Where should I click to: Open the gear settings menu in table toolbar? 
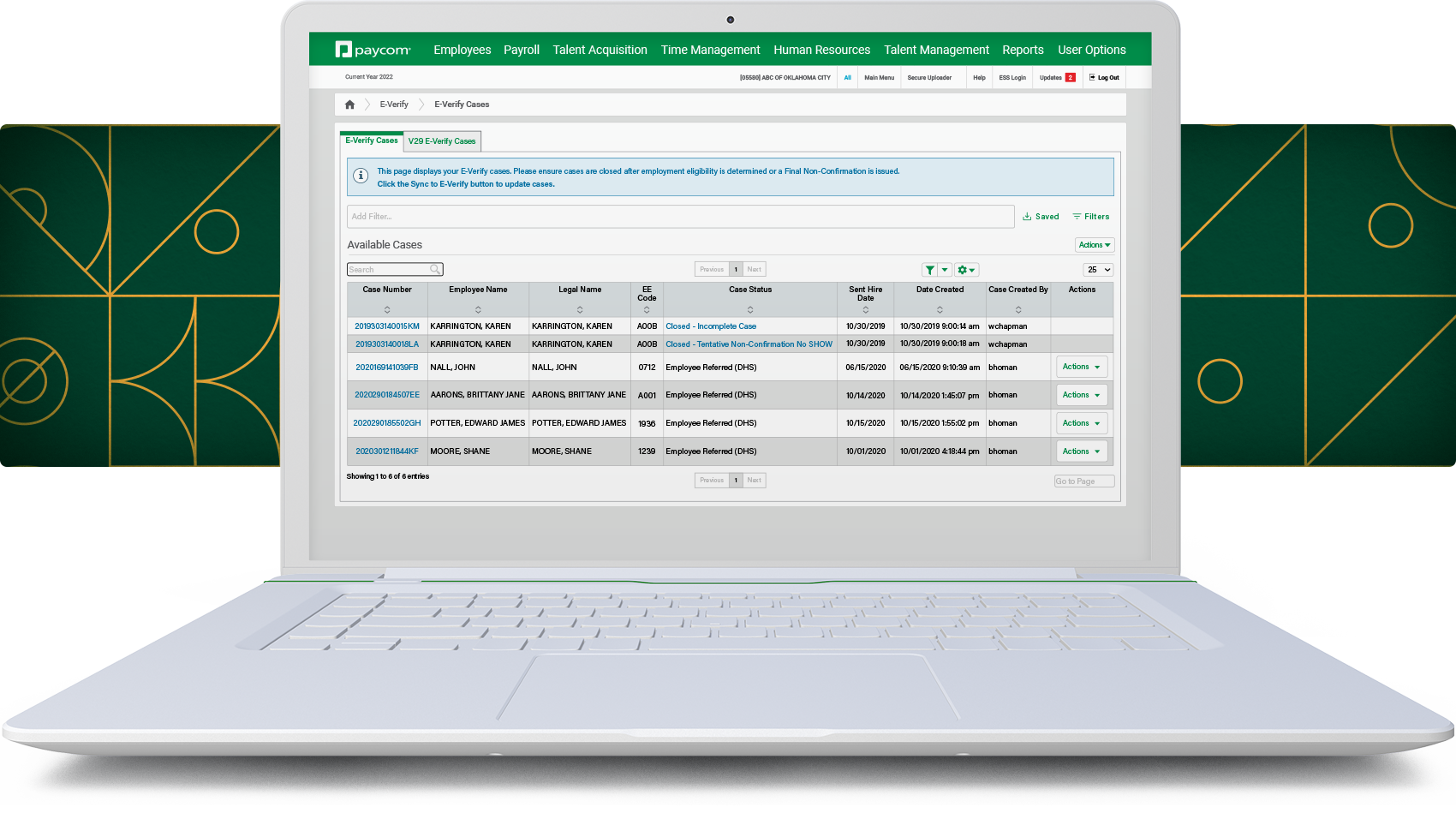[965, 270]
